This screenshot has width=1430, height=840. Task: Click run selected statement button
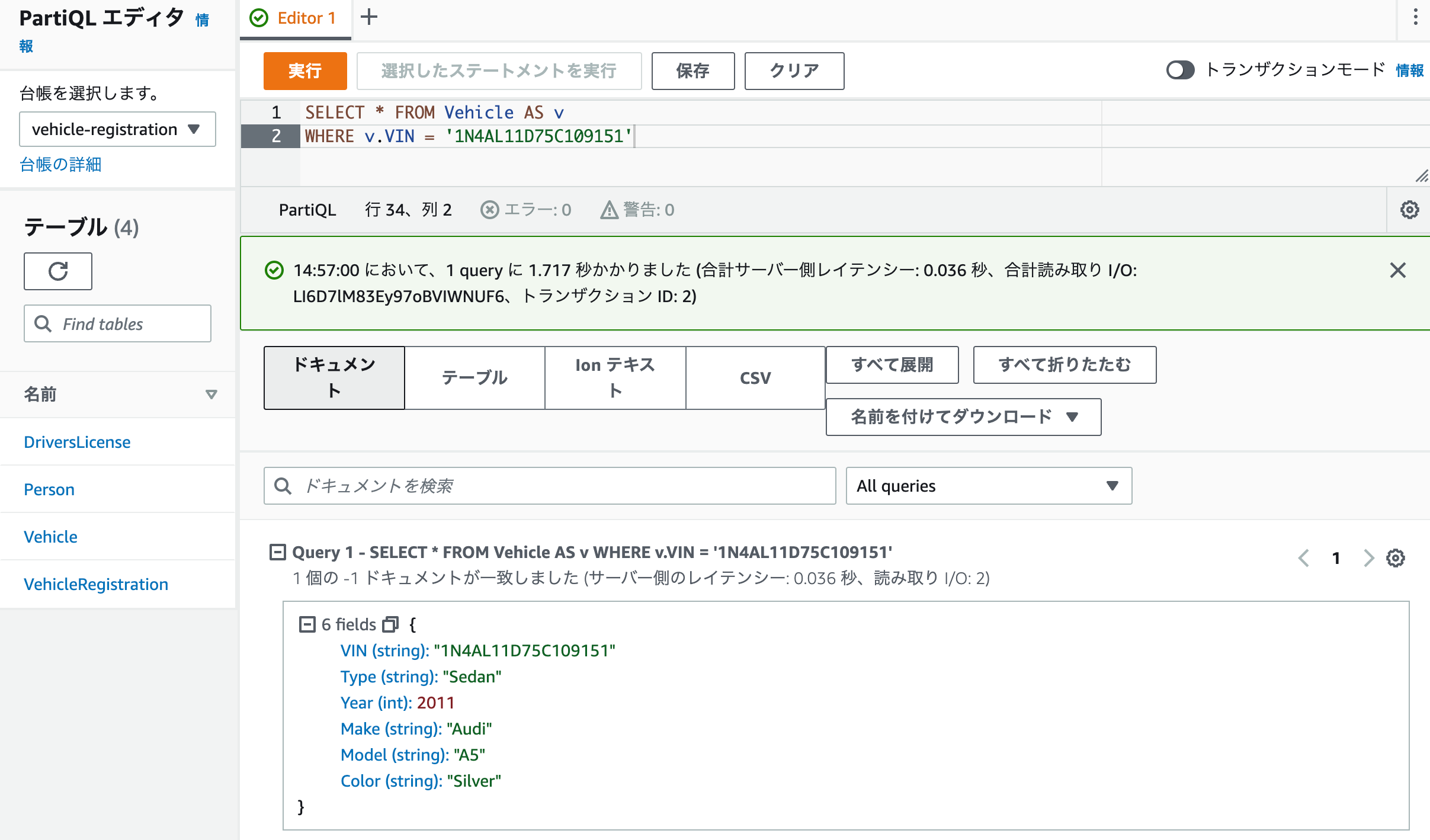tap(499, 71)
